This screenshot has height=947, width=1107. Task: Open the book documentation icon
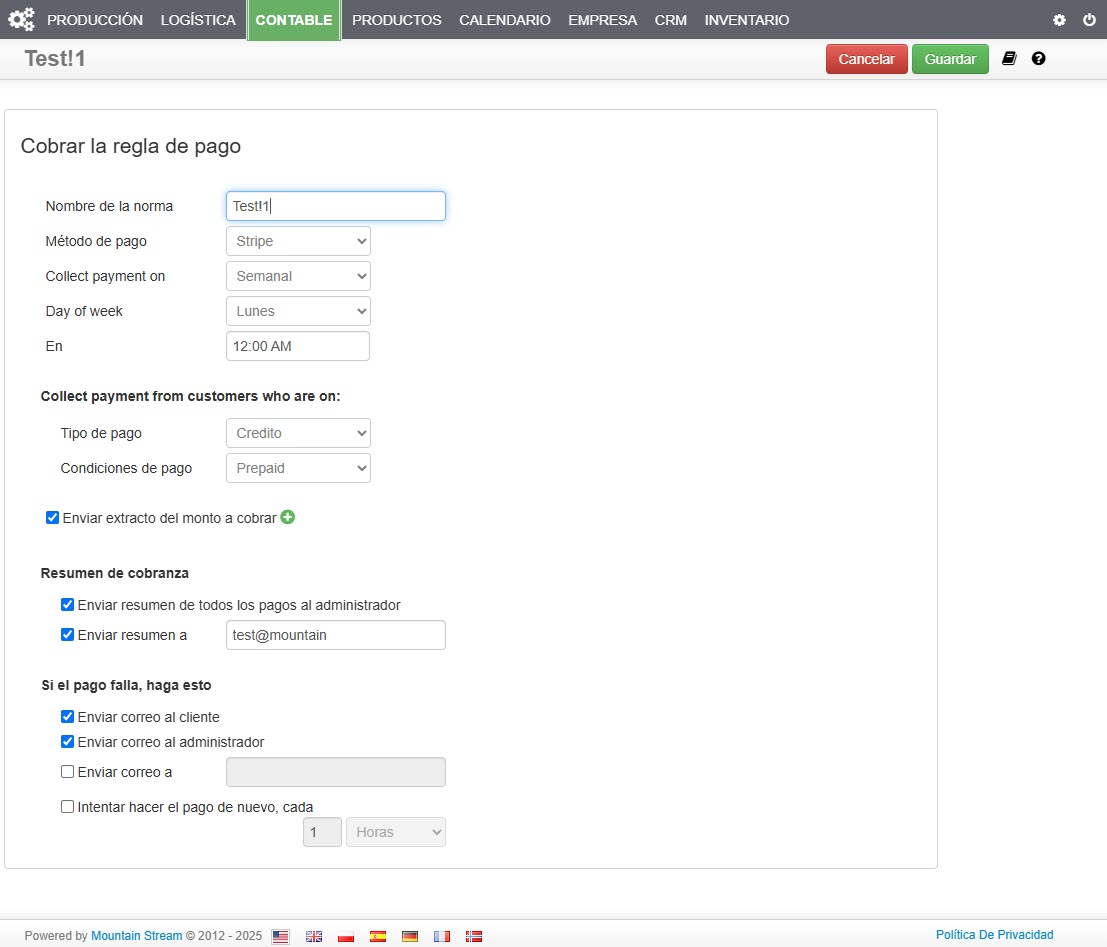point(1009,59)
